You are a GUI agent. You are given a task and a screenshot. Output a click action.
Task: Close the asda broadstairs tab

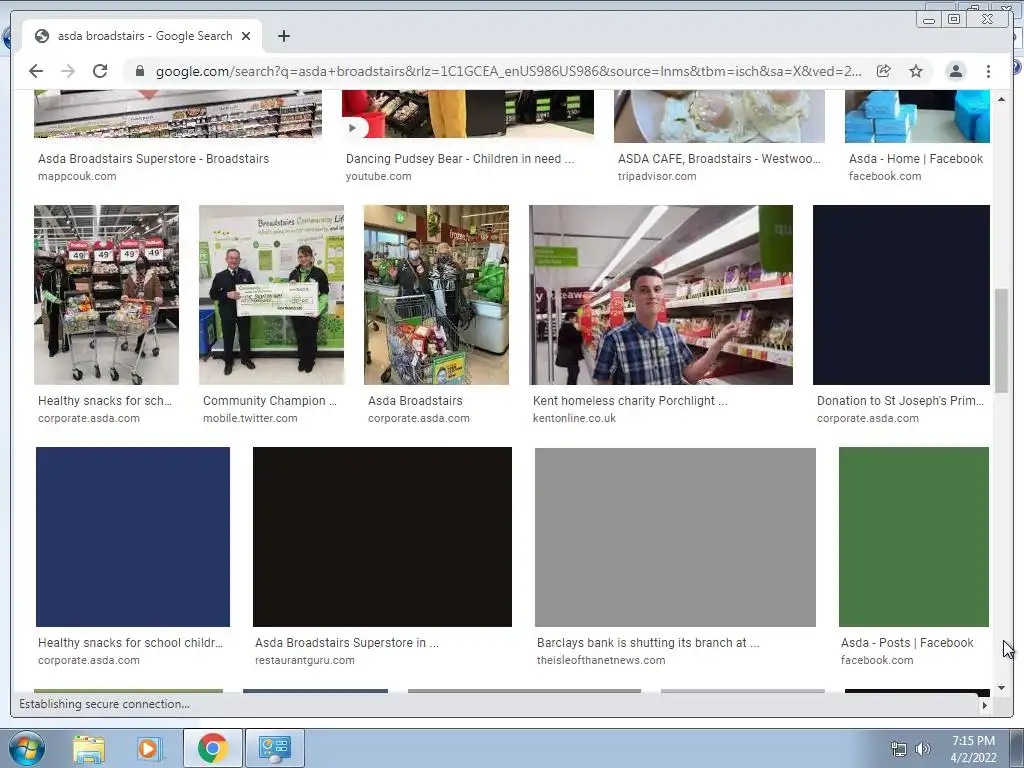(246, 36)
